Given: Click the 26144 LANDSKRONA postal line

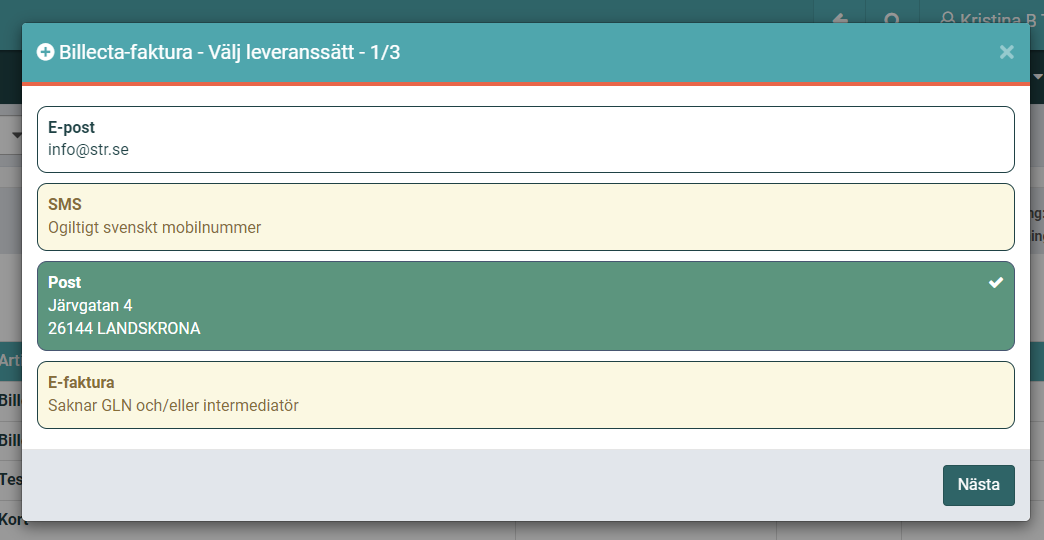Looking at the screenshot, I should click(x=124, y=328).
